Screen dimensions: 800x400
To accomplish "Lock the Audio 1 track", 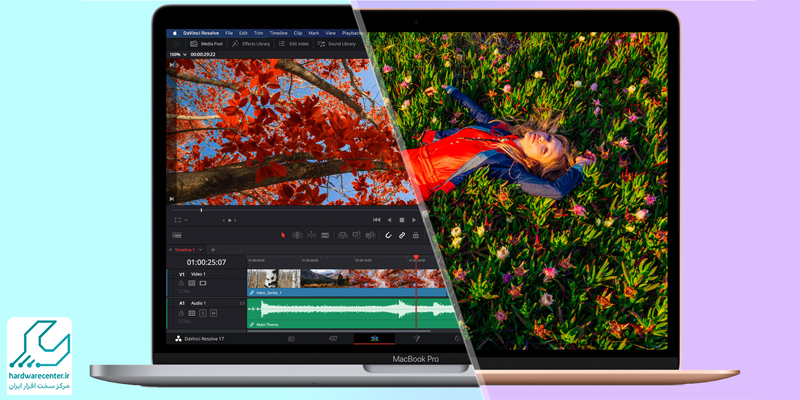I will click(182, 313).
